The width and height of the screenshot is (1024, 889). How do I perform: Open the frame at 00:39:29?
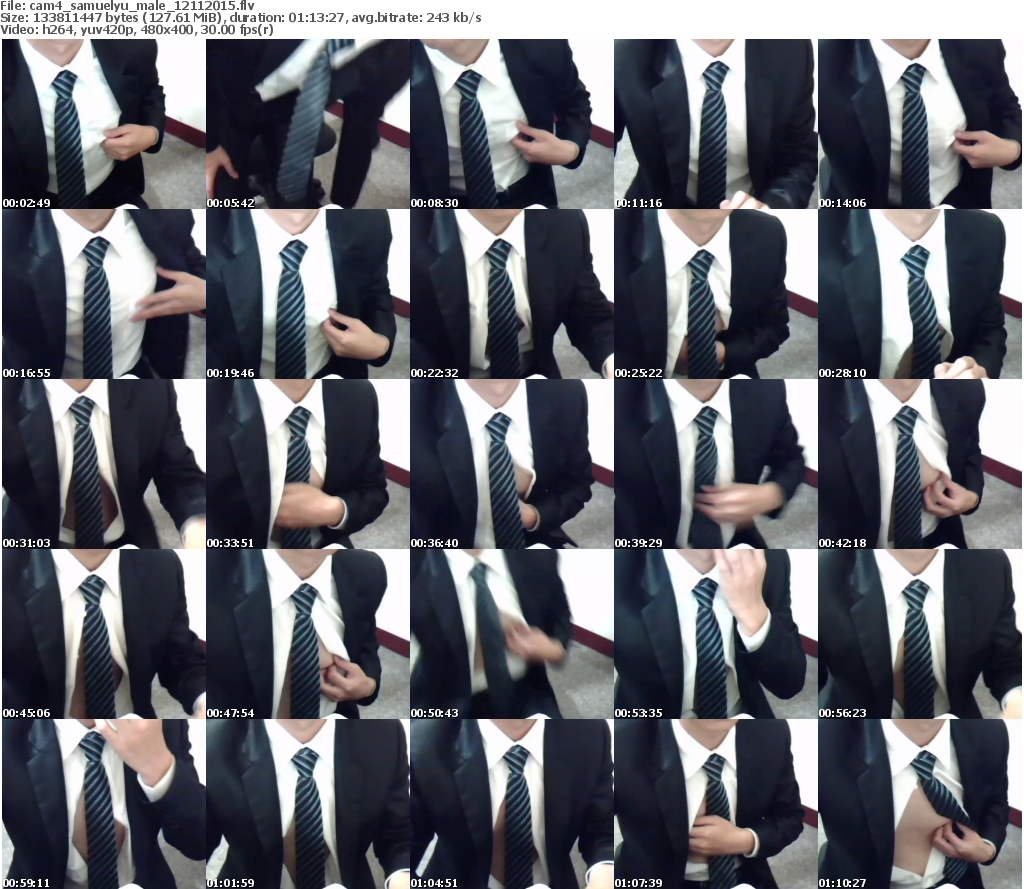click(716, 464)
